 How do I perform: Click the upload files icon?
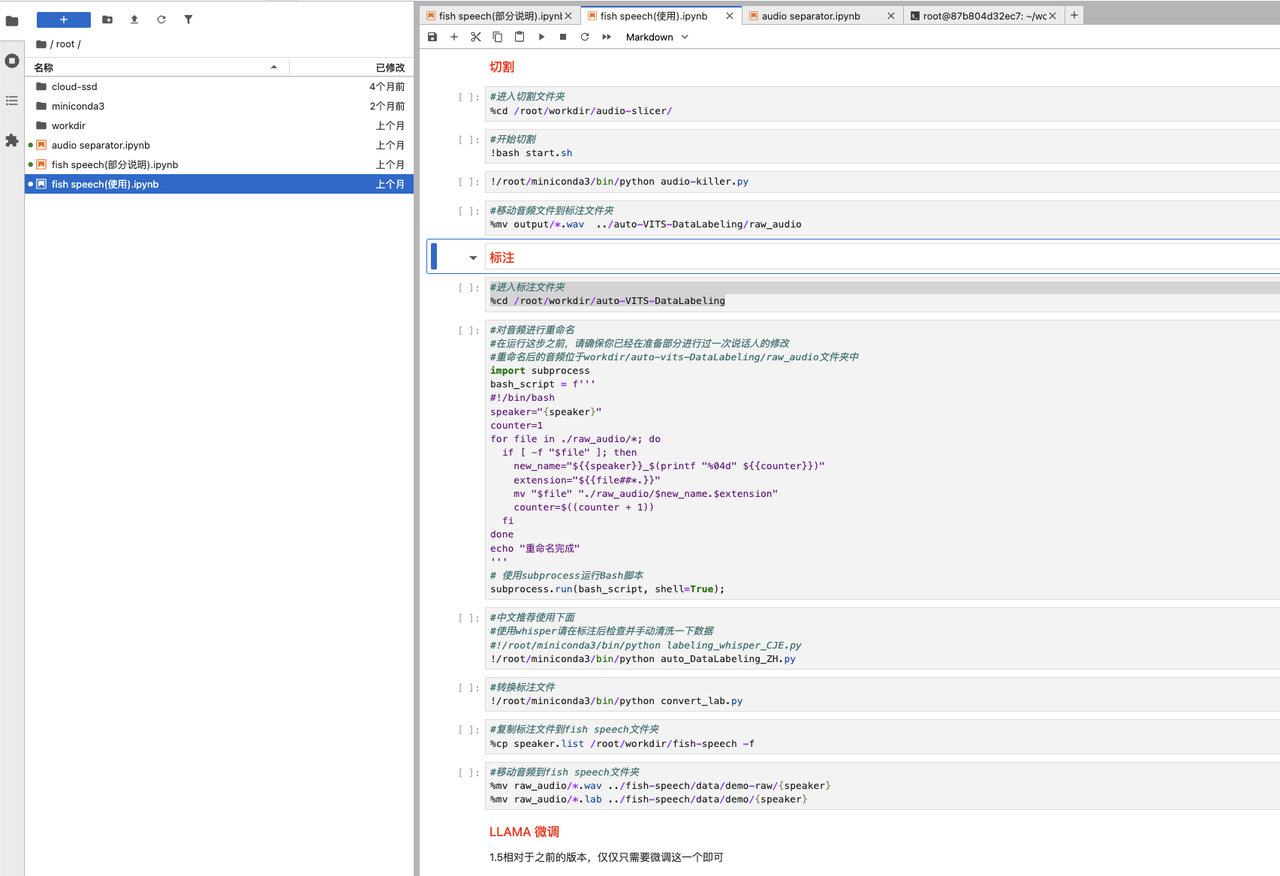coord(134,19)
